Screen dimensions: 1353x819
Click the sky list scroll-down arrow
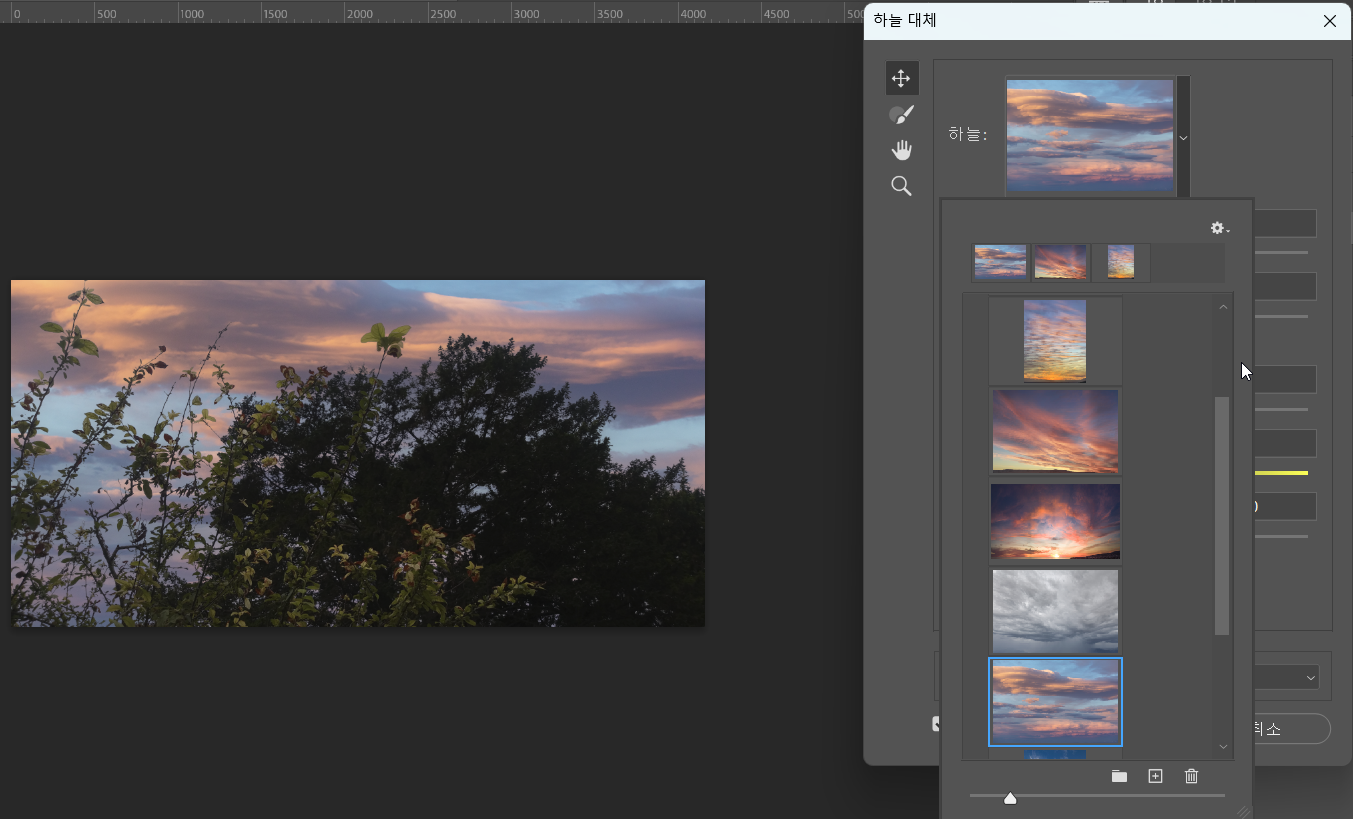click(1222, 746)
